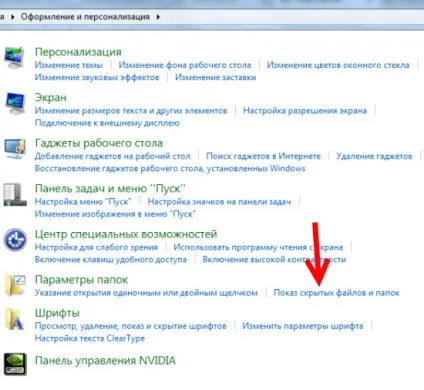Image resolution: width=424 pixels, height=390 pixels.
Task: Click the NVIDIA control panel icon
Action: pos(15,364)
